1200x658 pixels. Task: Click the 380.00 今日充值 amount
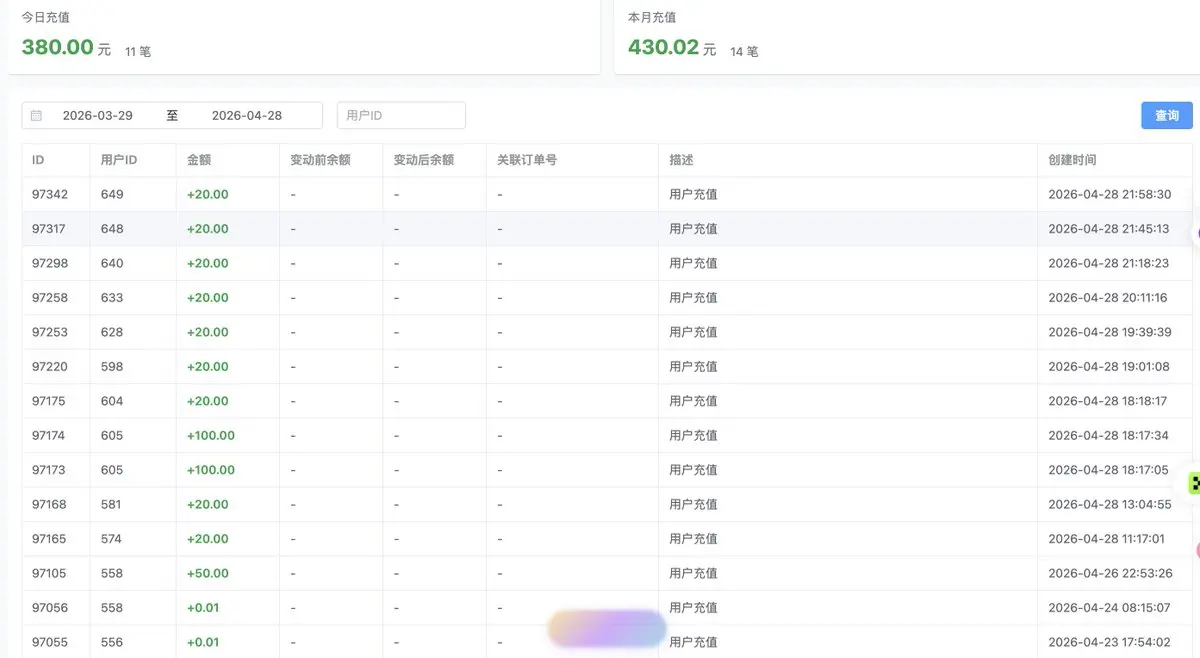tap(58, 47)
